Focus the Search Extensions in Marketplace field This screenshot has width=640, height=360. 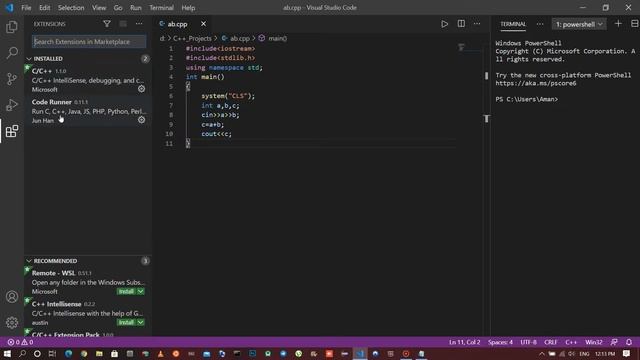(89, 42)
